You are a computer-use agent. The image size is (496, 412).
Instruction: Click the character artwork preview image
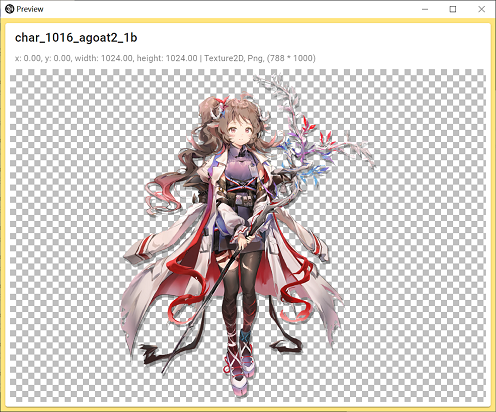coord(248,235)
